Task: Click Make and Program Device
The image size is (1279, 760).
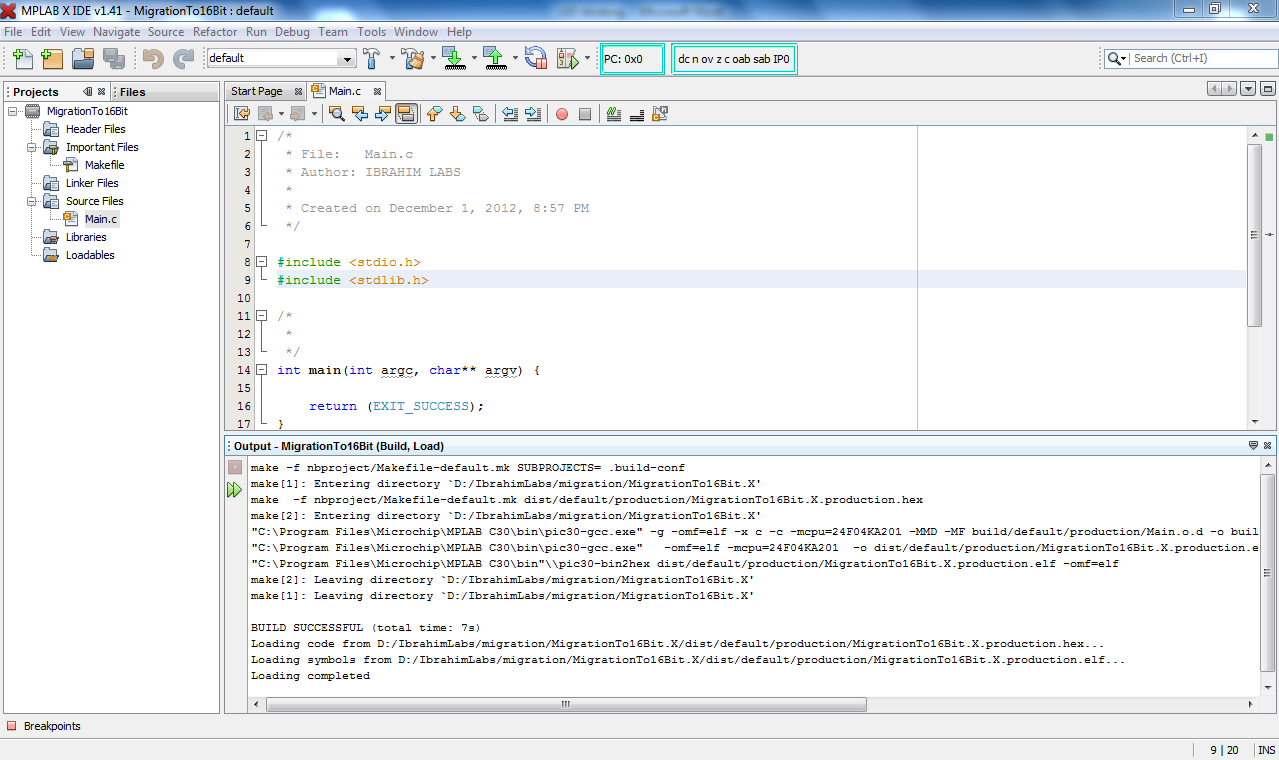Action: 453,58
